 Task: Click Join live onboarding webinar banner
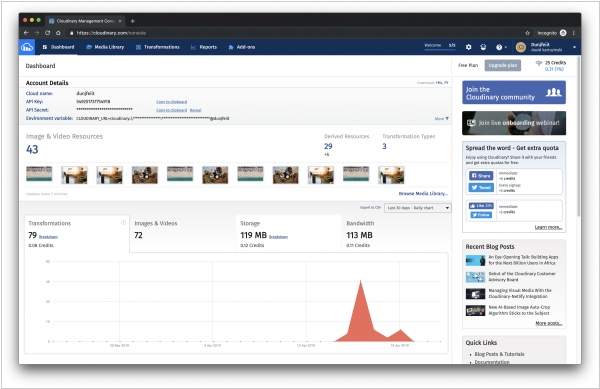[514, 123]
